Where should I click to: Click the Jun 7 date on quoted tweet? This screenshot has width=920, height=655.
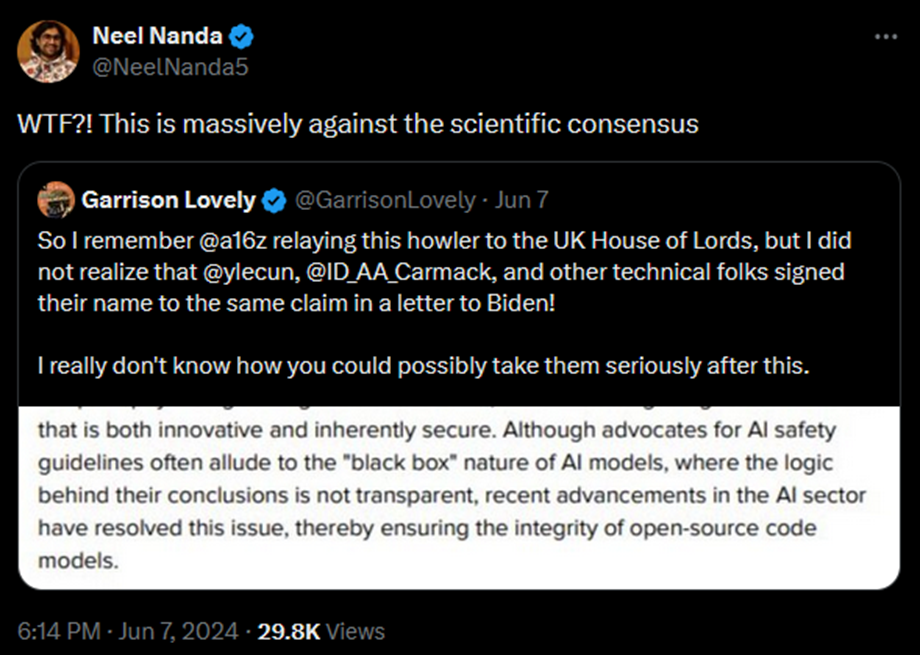[522, 200]
